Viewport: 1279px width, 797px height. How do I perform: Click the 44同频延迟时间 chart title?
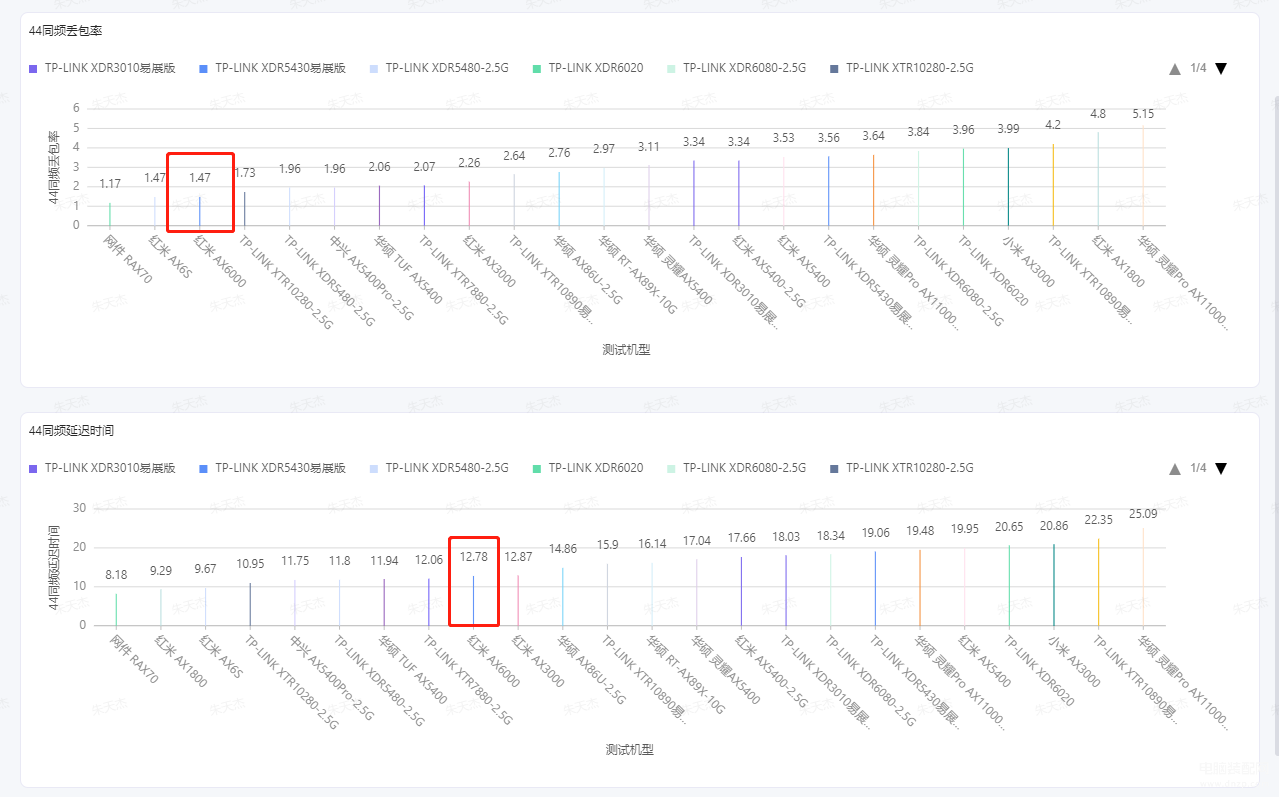tap(72, 430)
